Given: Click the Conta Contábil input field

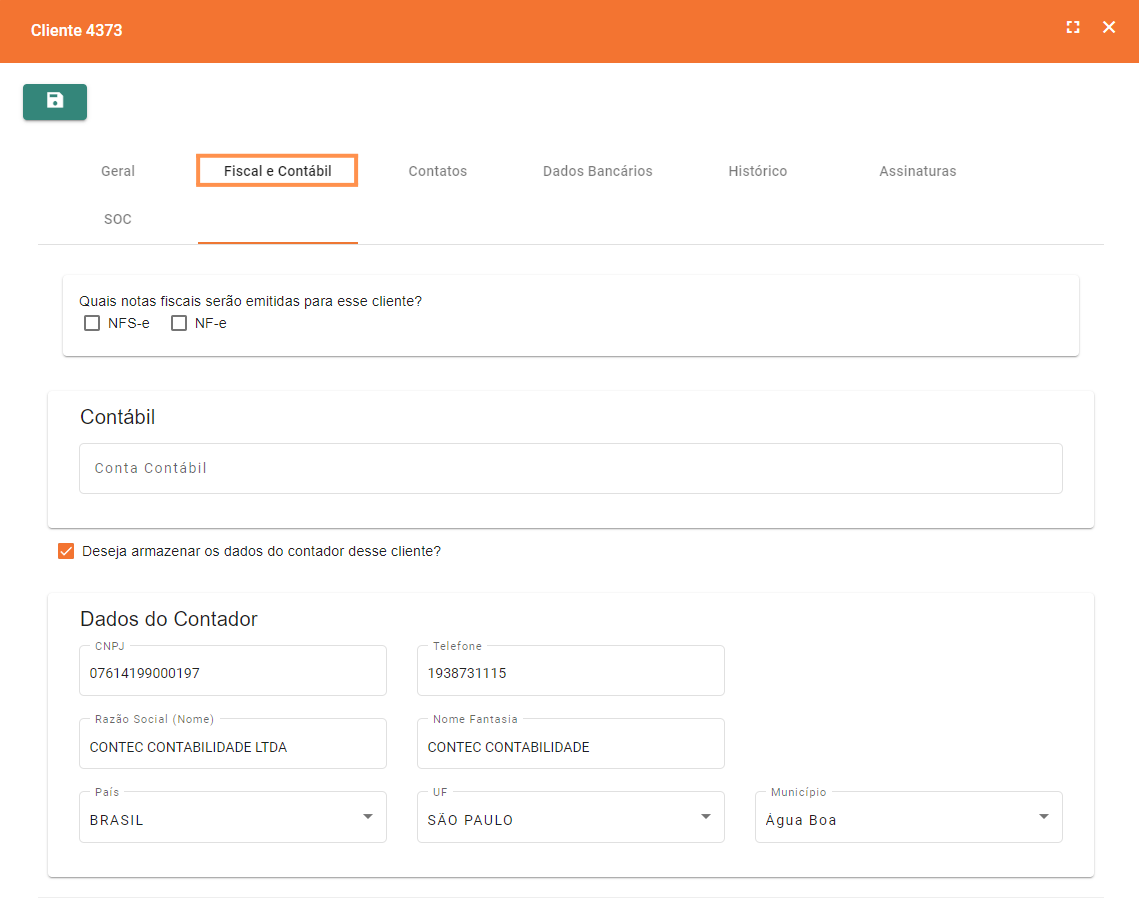Looking at the screenshot, I should pos(570,468).
